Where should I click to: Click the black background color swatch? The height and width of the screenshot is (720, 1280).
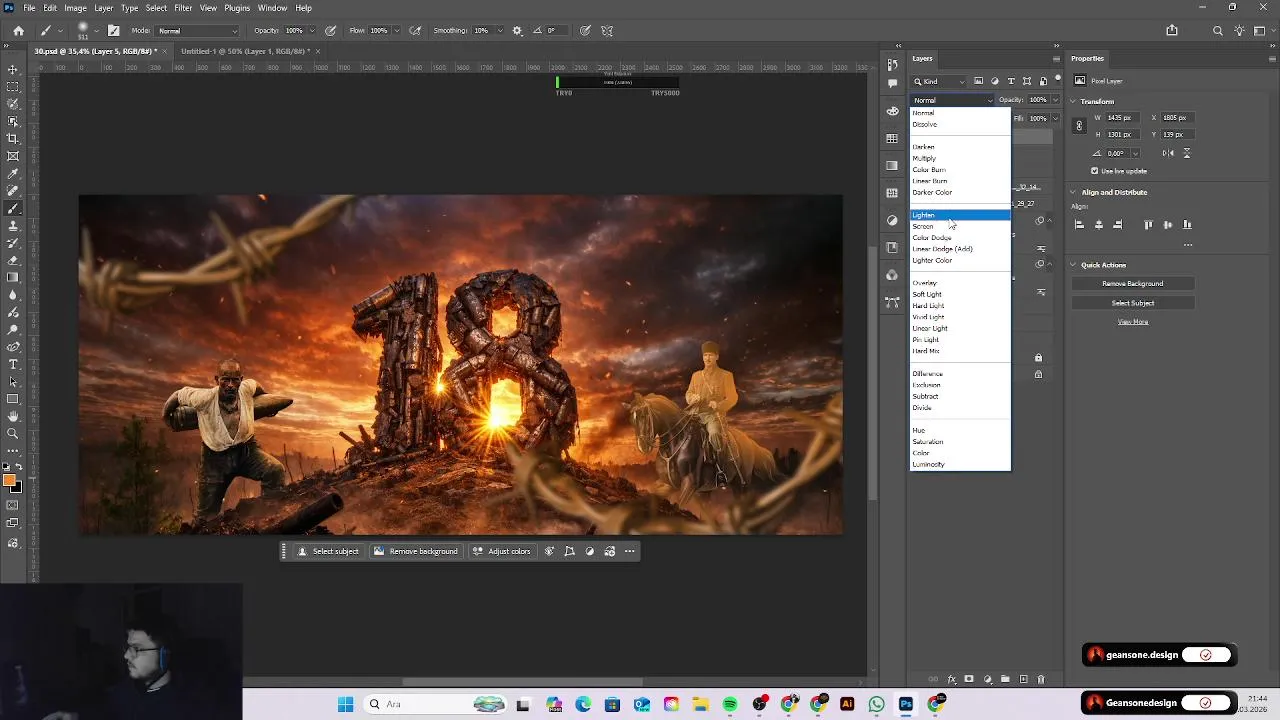(16, 488)
